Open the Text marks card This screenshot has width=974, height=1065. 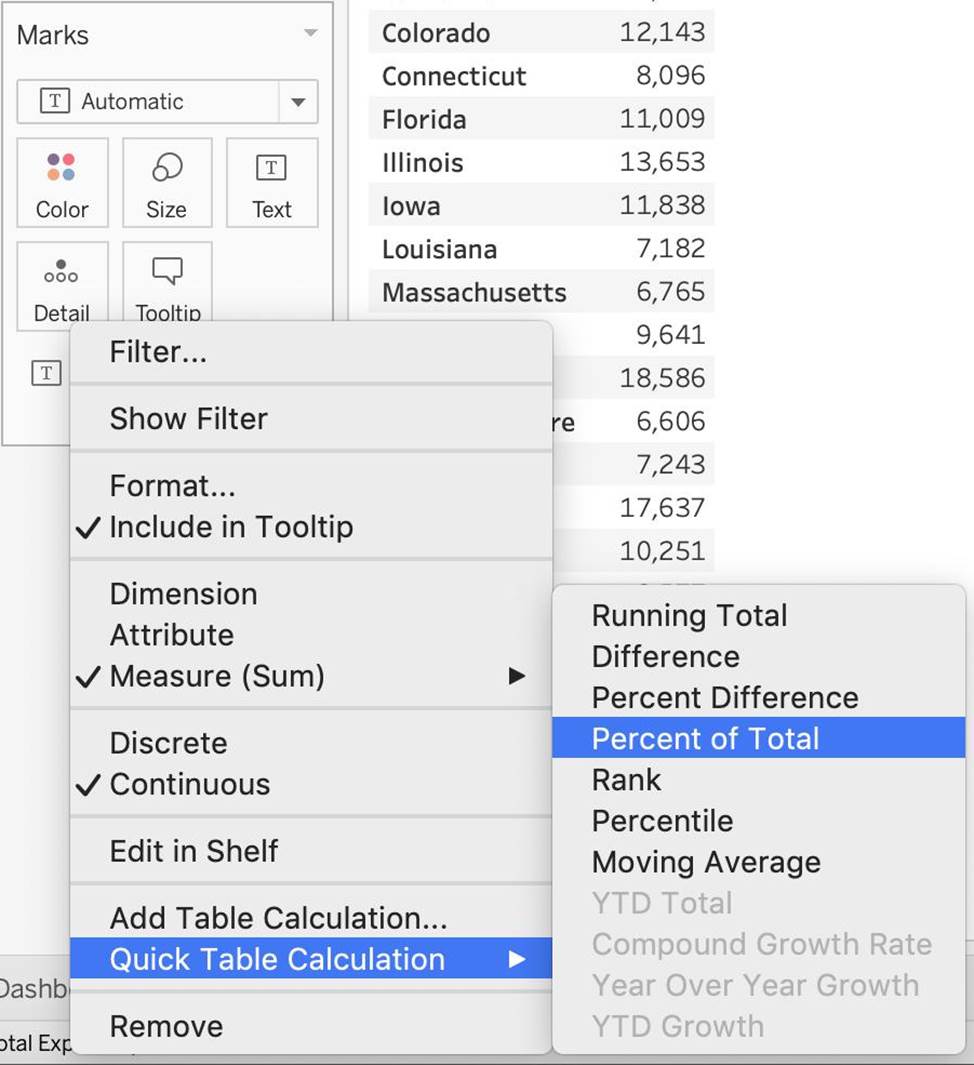click(x=271, y=184)
